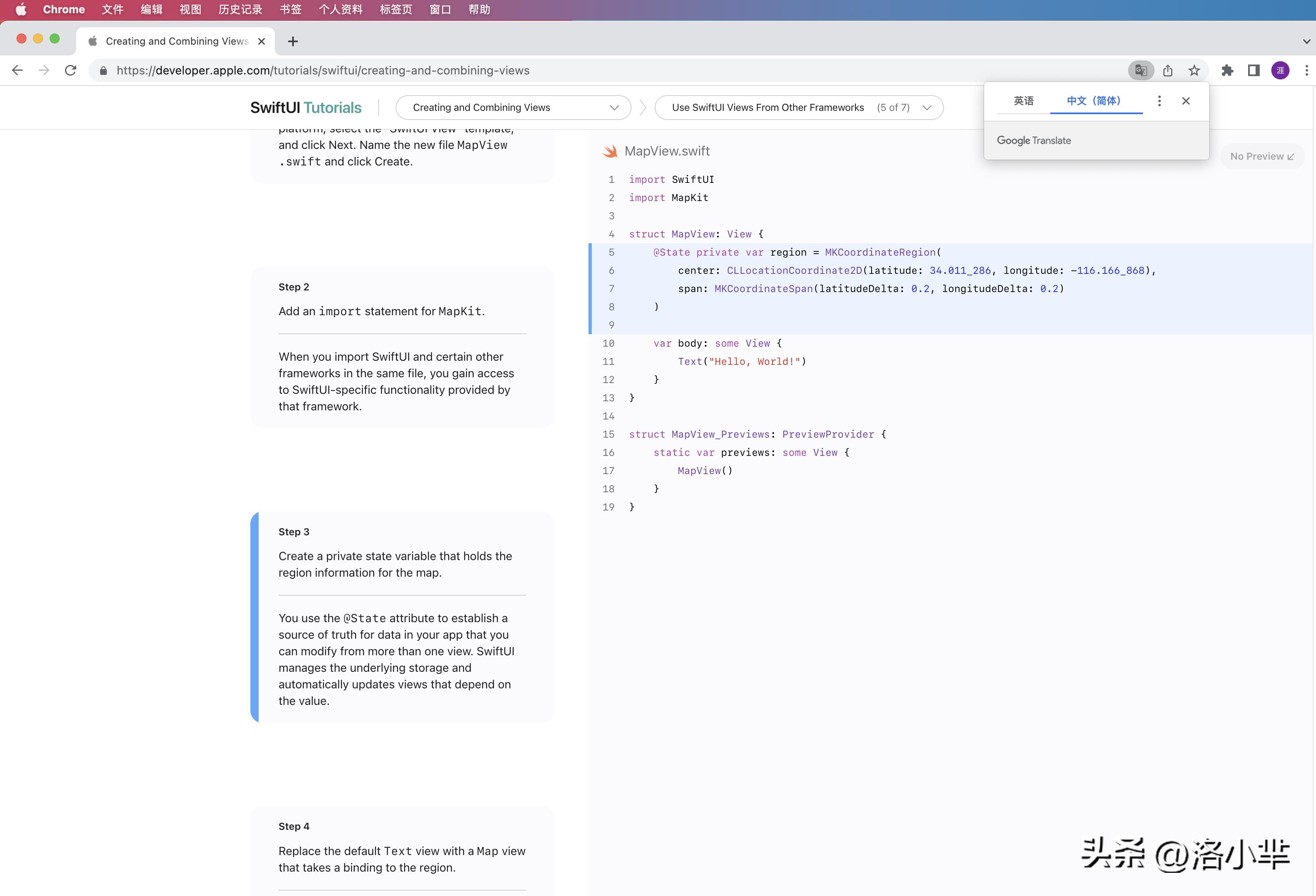The height and width of the screenshot is (896, 1316).
Task: Go back to previous page
Action: click(17, 70)
